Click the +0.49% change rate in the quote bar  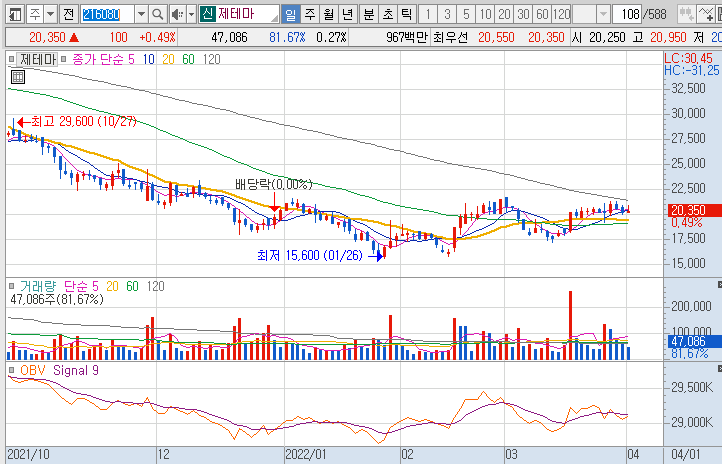coord(157,37)
